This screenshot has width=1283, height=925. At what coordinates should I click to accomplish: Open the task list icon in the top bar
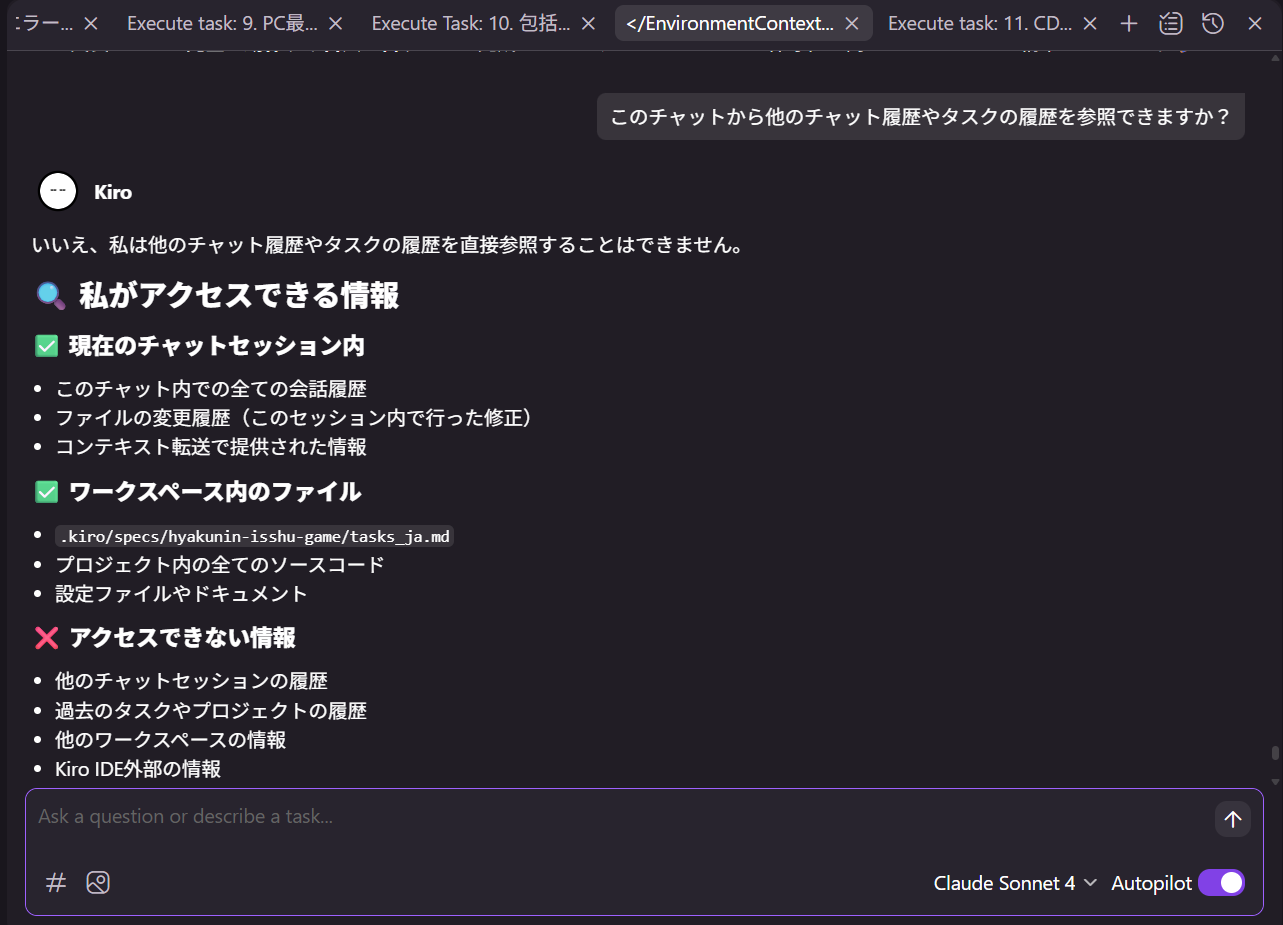(1171, 22)
